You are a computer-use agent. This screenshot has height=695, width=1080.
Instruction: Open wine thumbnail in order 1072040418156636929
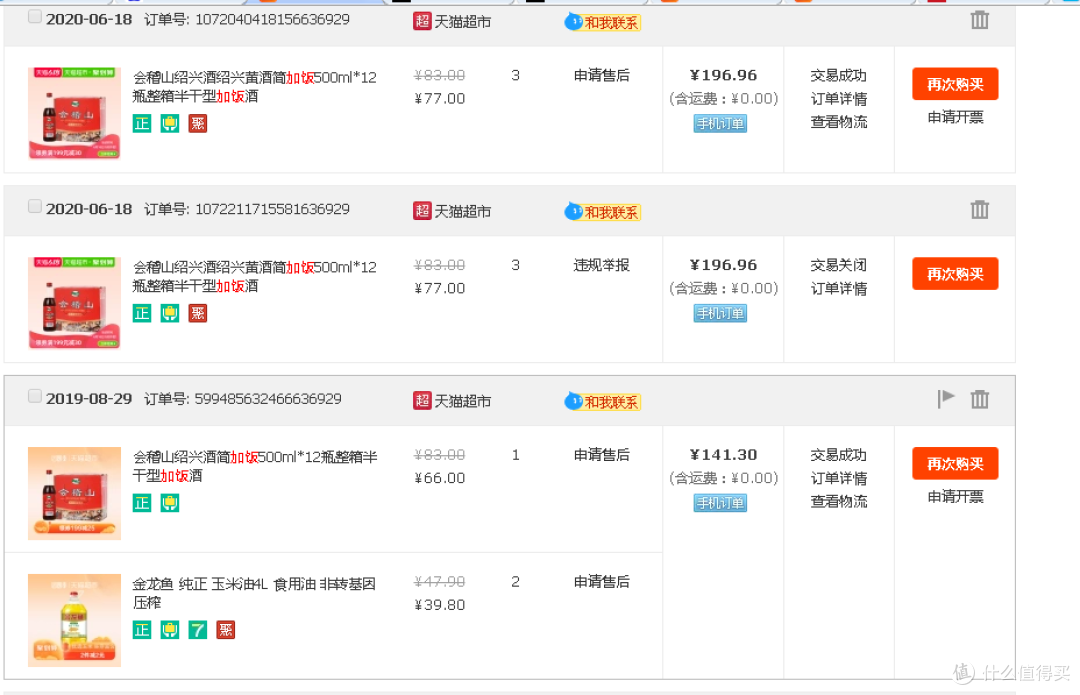(74, 113)
